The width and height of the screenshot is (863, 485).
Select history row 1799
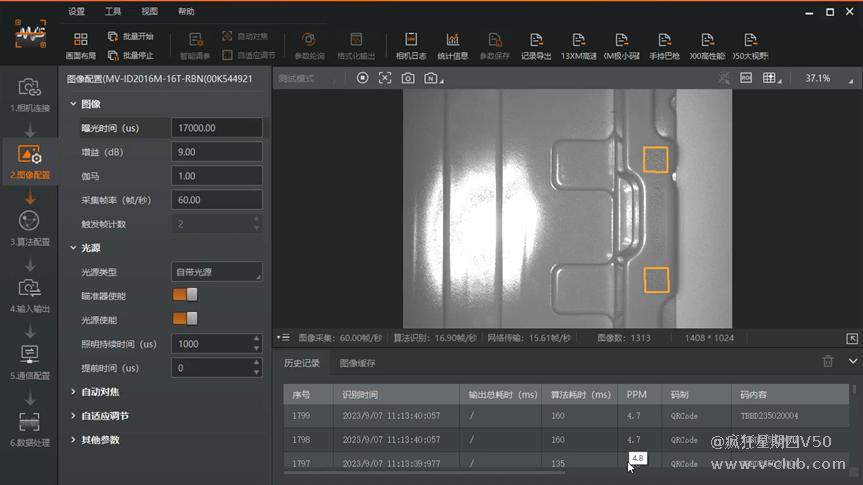566,416
